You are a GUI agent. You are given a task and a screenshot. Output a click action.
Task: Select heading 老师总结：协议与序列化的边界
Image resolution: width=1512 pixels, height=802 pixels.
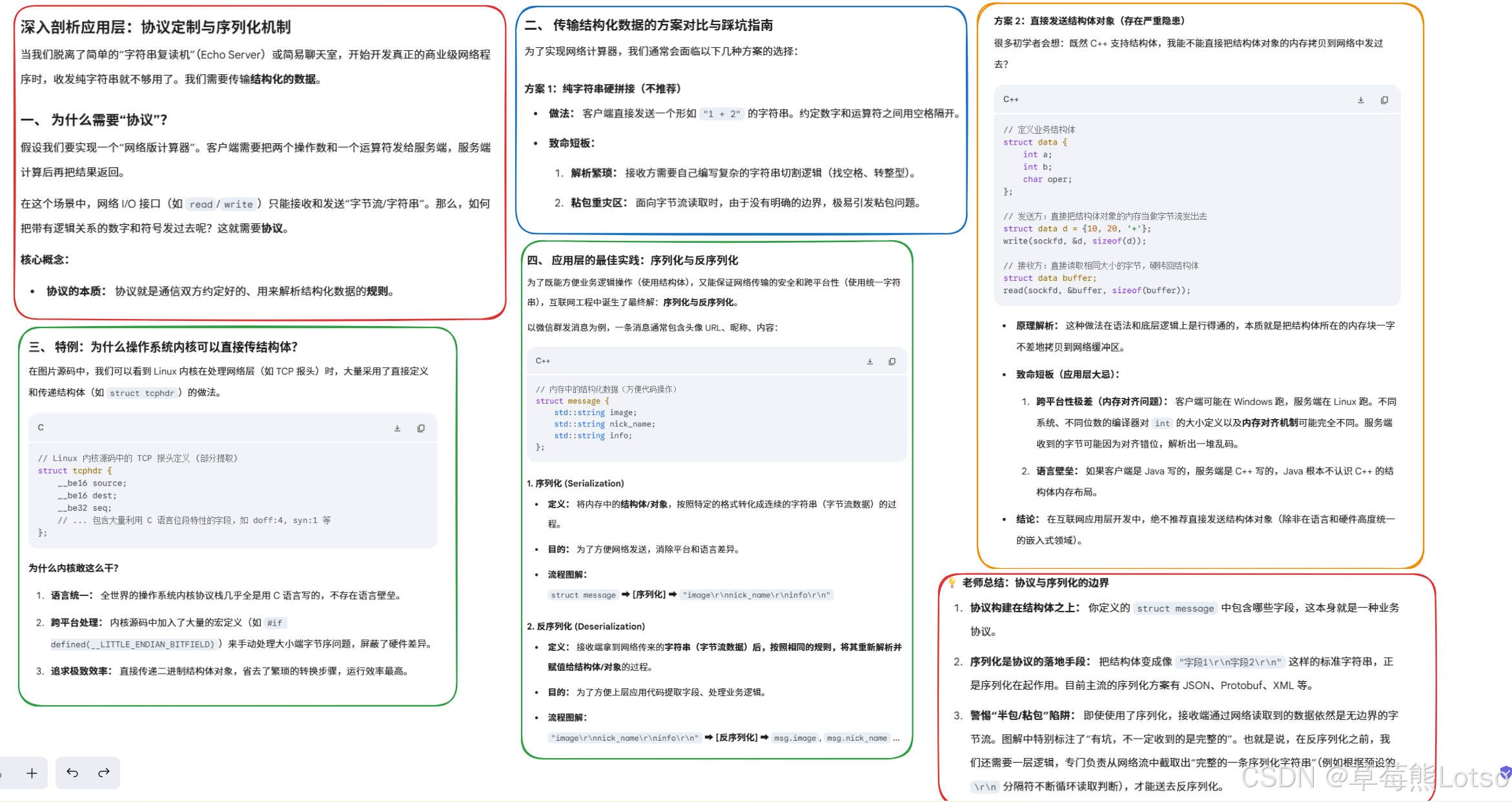coord(1035,583)
